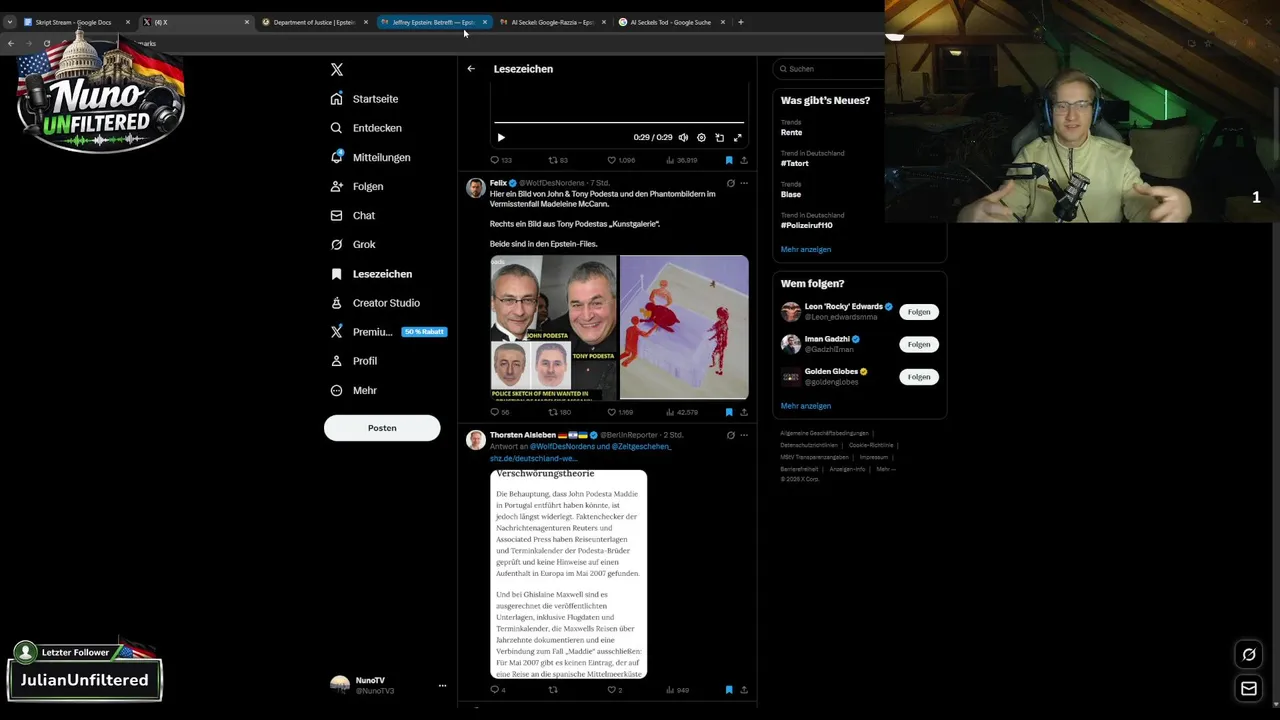The width and height of the screenshot is (1280, 720).
Task: Open Premium with 50% Rabatt badge
Action: (388, 332)
